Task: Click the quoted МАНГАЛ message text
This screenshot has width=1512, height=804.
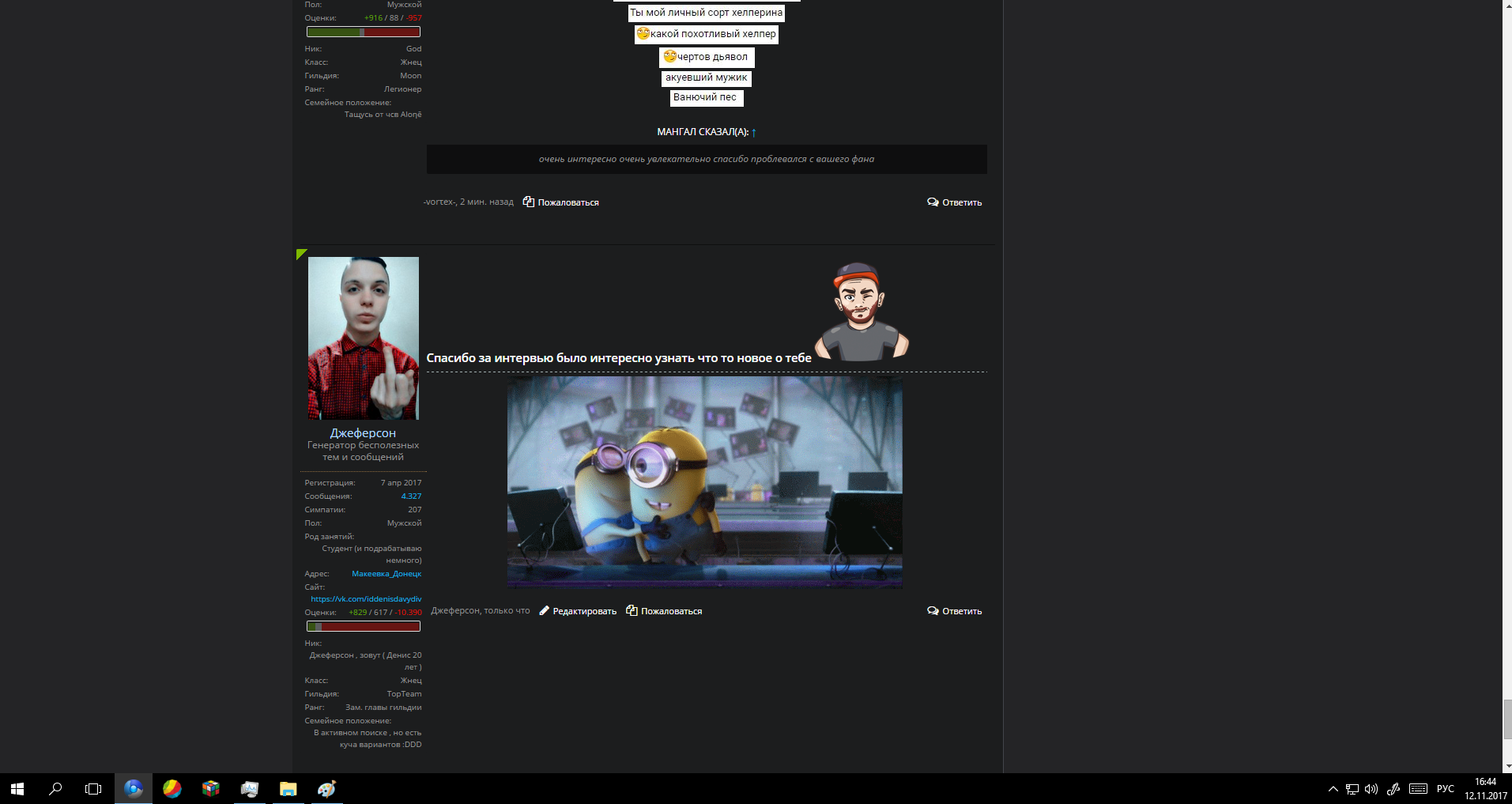Action: coord(707,159)
